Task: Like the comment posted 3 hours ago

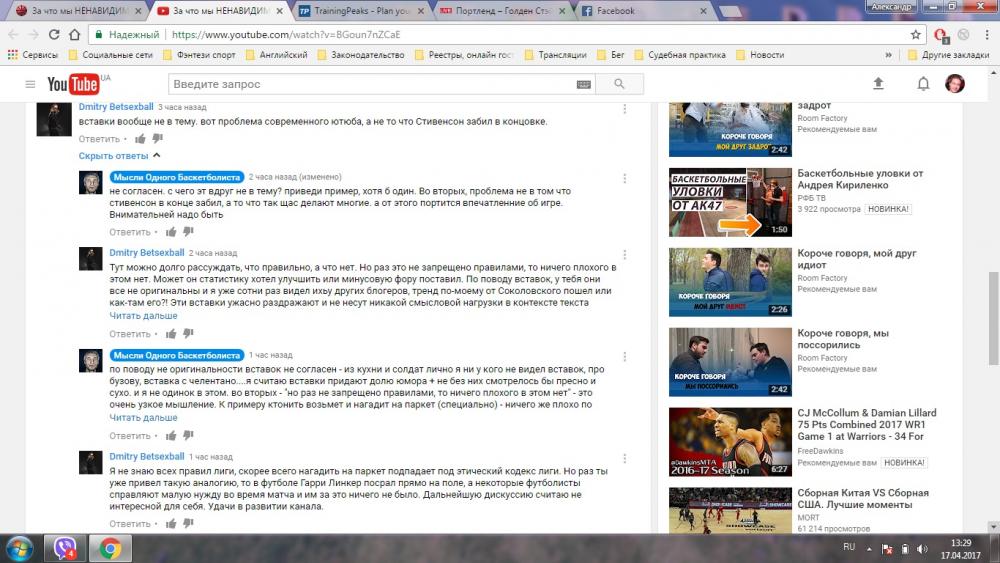Action: (141, 139)
